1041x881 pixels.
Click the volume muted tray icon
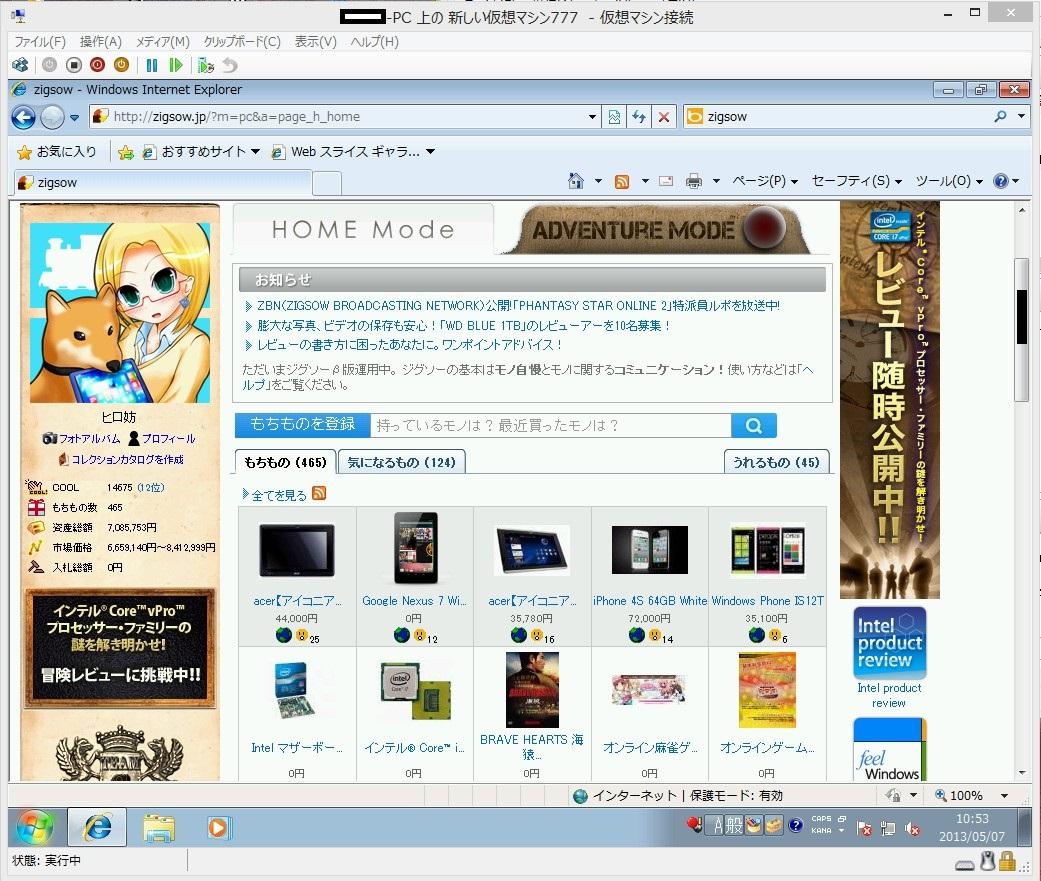913,829
